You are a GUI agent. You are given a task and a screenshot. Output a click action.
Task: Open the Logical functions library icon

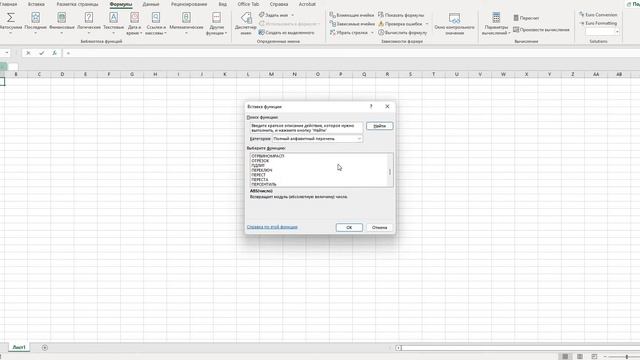tap(89, 17)
